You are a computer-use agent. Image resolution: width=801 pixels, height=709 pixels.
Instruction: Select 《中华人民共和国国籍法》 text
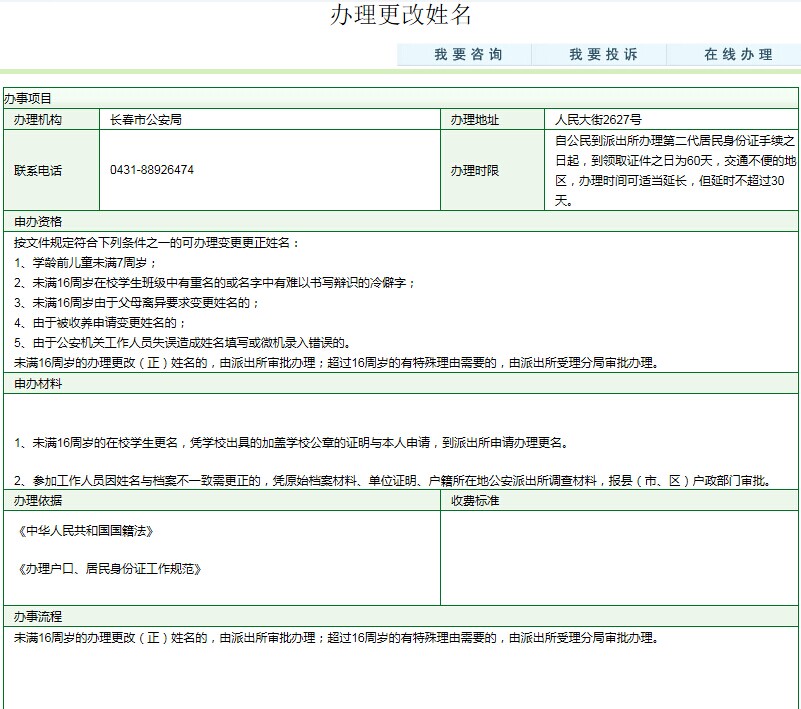click(x=84, y=531)
